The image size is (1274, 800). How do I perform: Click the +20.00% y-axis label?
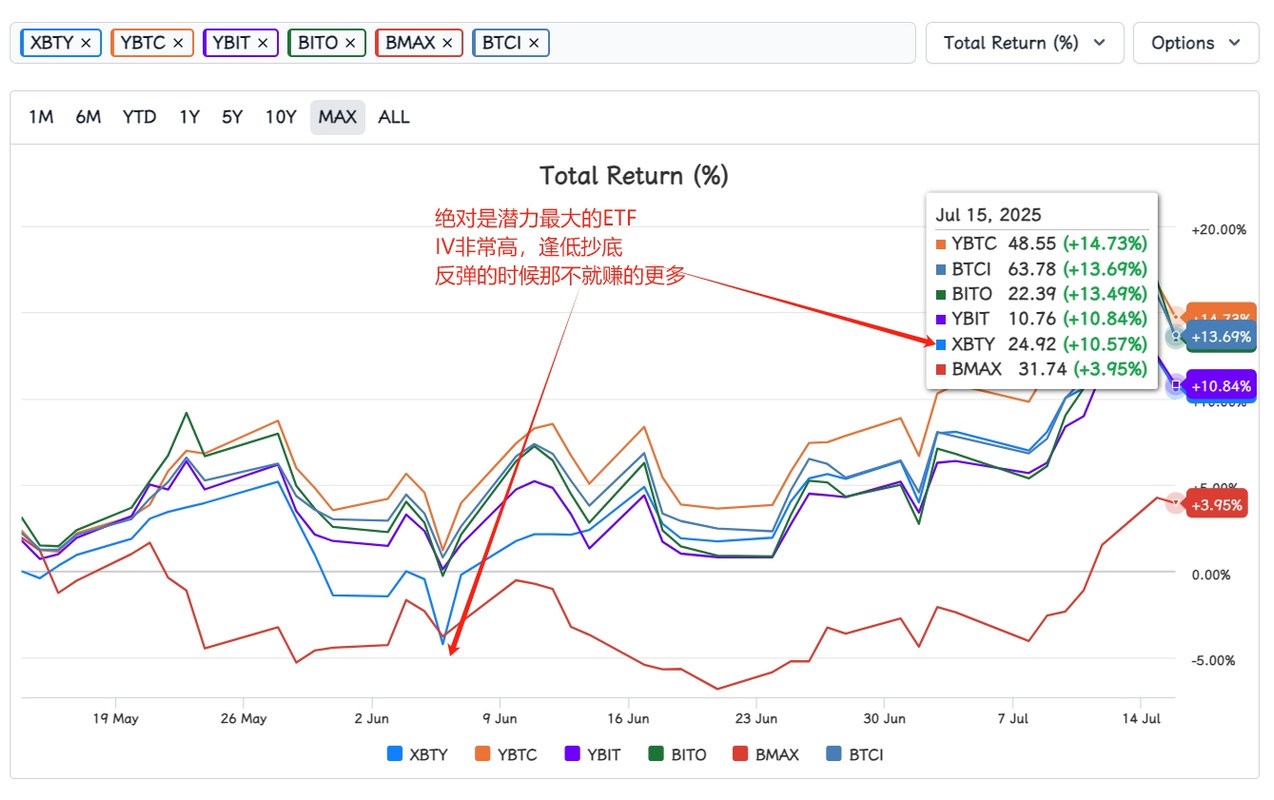1218,230
